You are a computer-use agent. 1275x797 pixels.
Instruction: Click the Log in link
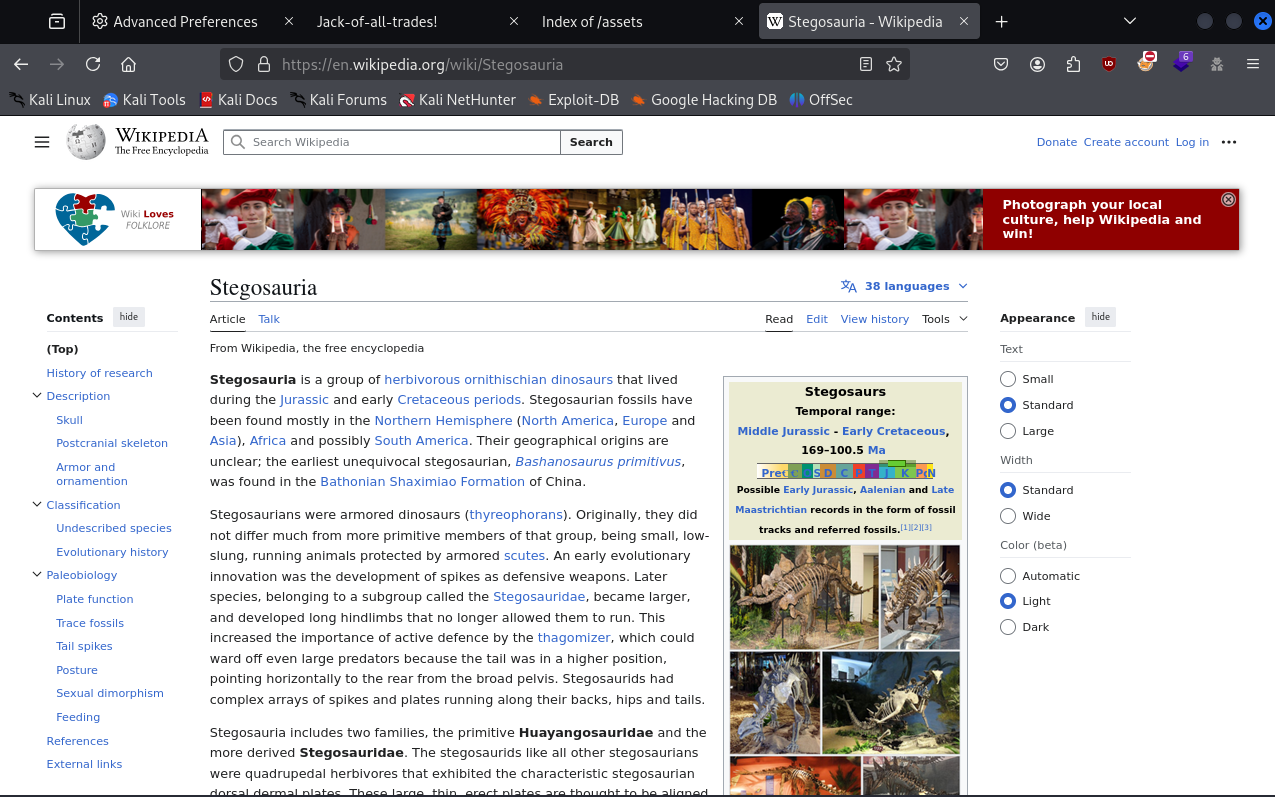coord(1192,142)
